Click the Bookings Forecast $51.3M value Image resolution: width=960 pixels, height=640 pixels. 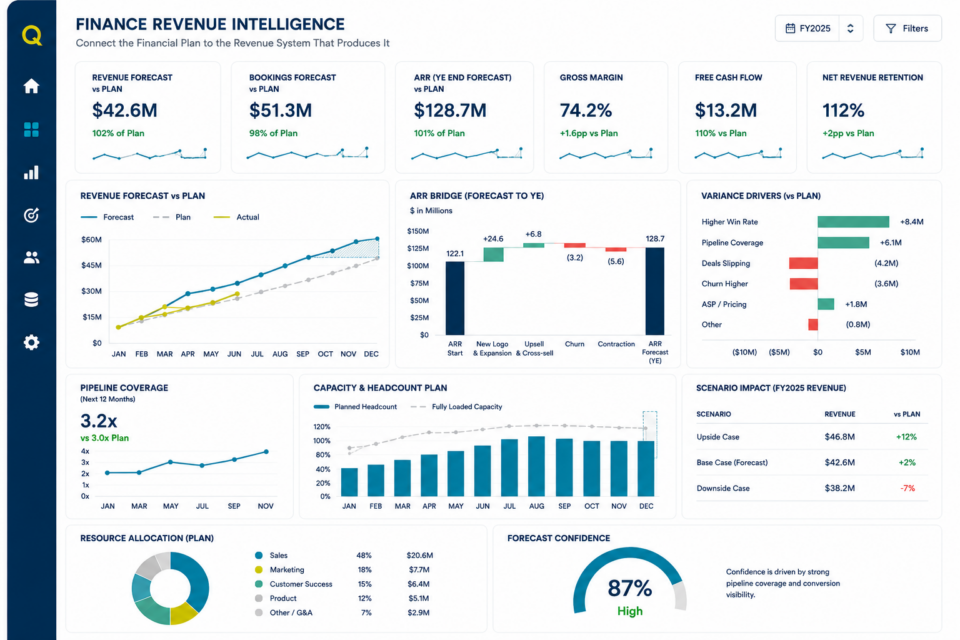(280, 110)
